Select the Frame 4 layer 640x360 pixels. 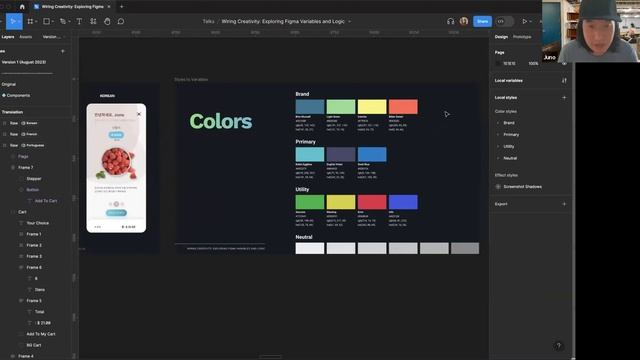(x=26, y=356)
